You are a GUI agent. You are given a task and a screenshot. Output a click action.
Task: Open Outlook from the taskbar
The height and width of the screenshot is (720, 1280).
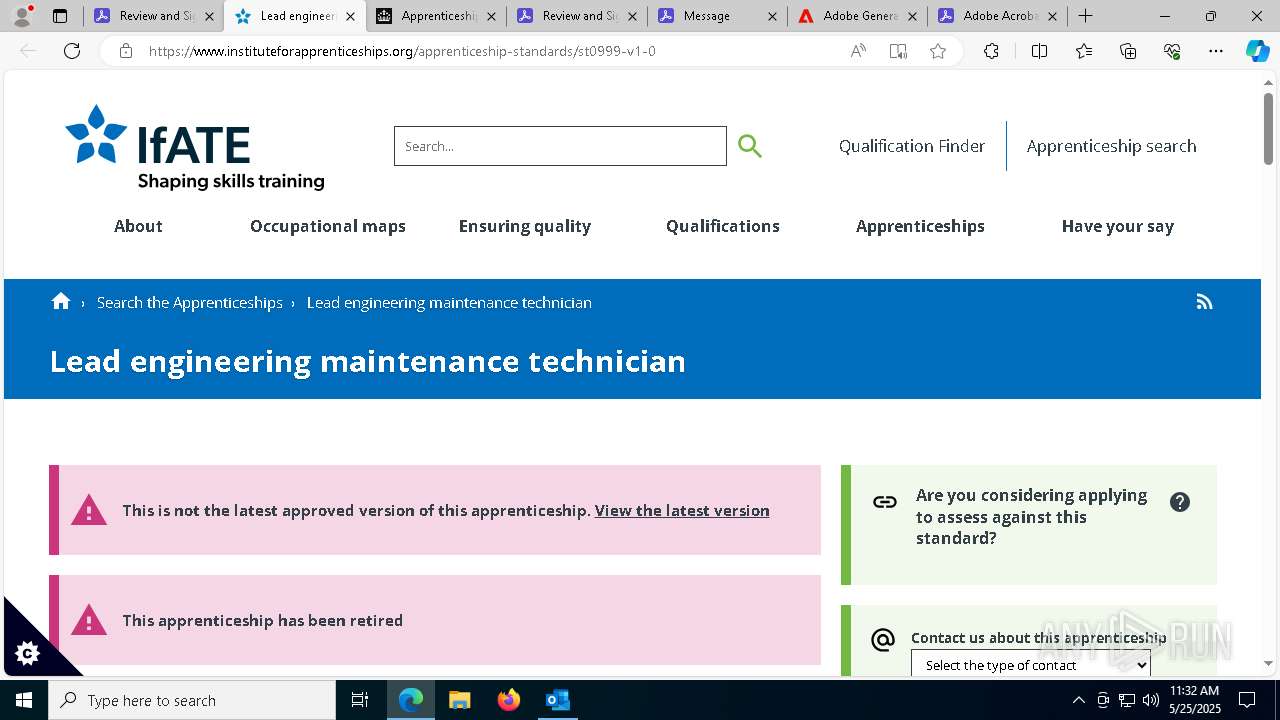pos(558,700)
